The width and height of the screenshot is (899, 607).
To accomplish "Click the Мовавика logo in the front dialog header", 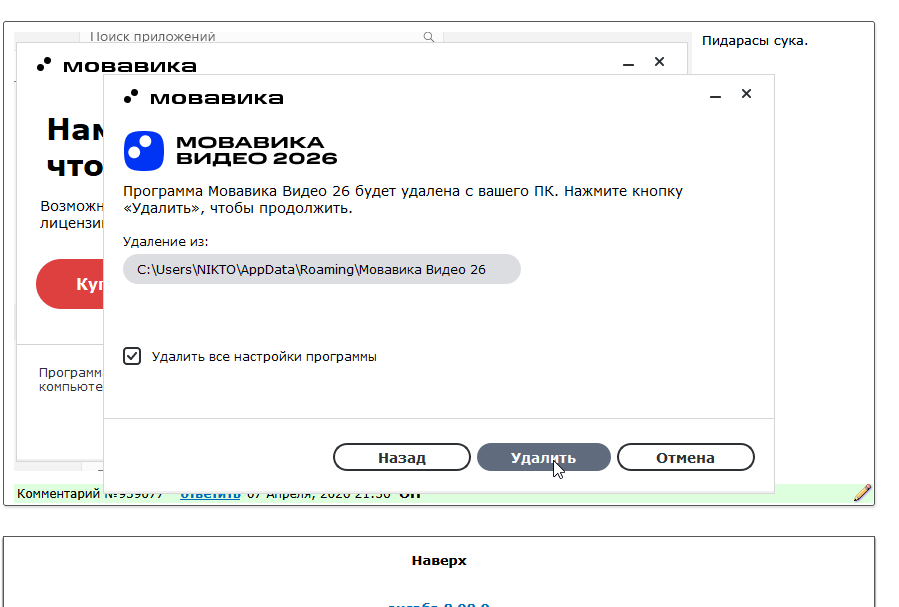I will (x=203, y=97).
